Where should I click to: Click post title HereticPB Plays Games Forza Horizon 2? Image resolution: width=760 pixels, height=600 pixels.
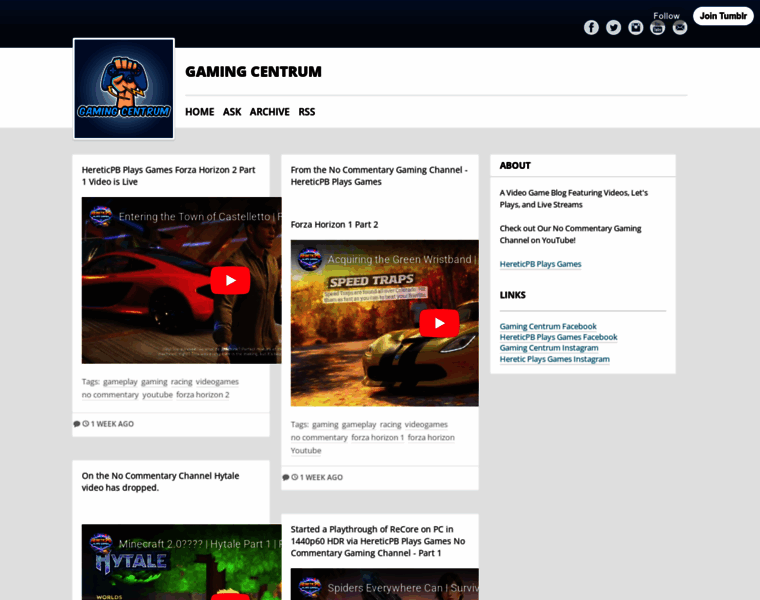tap(168, 176)
